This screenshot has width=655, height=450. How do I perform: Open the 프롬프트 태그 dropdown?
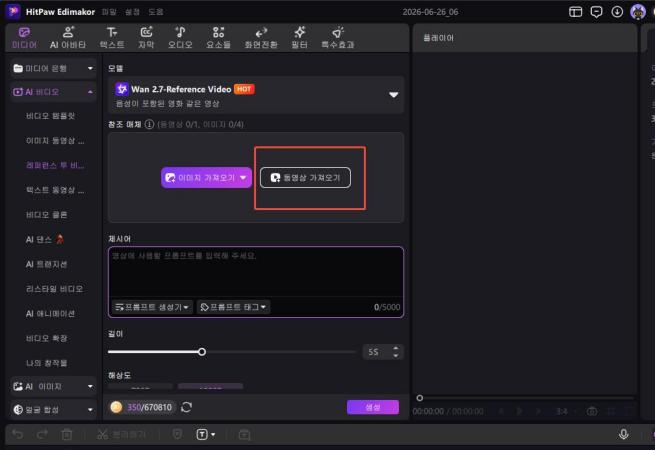233,307
